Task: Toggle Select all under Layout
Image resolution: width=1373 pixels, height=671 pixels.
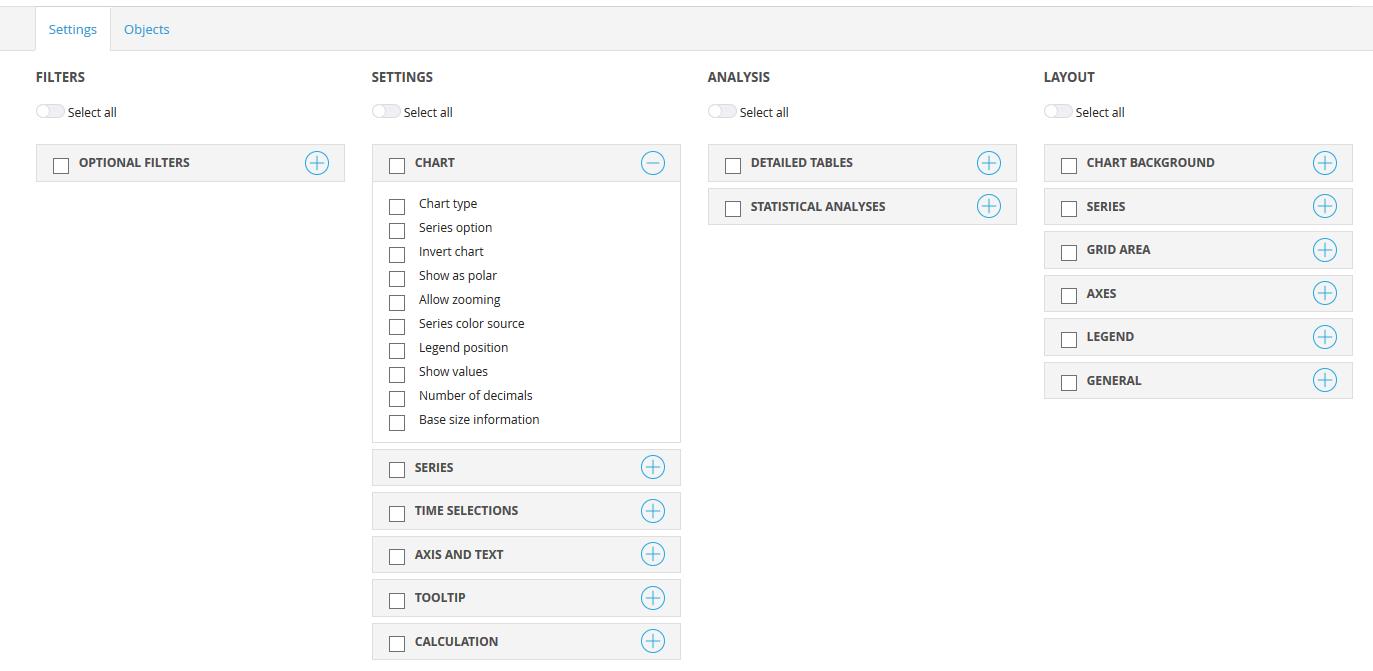Action: 1058,111
